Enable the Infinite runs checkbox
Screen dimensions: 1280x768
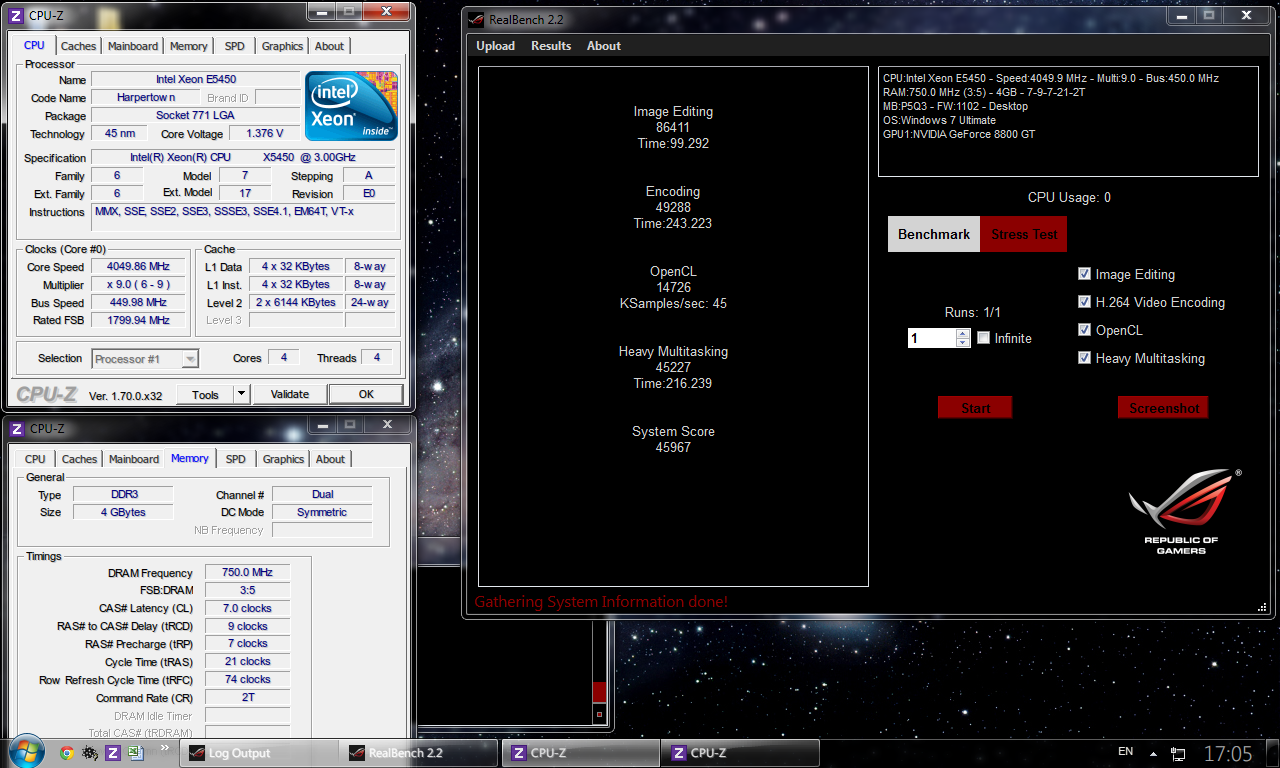(x=983, y=338)
